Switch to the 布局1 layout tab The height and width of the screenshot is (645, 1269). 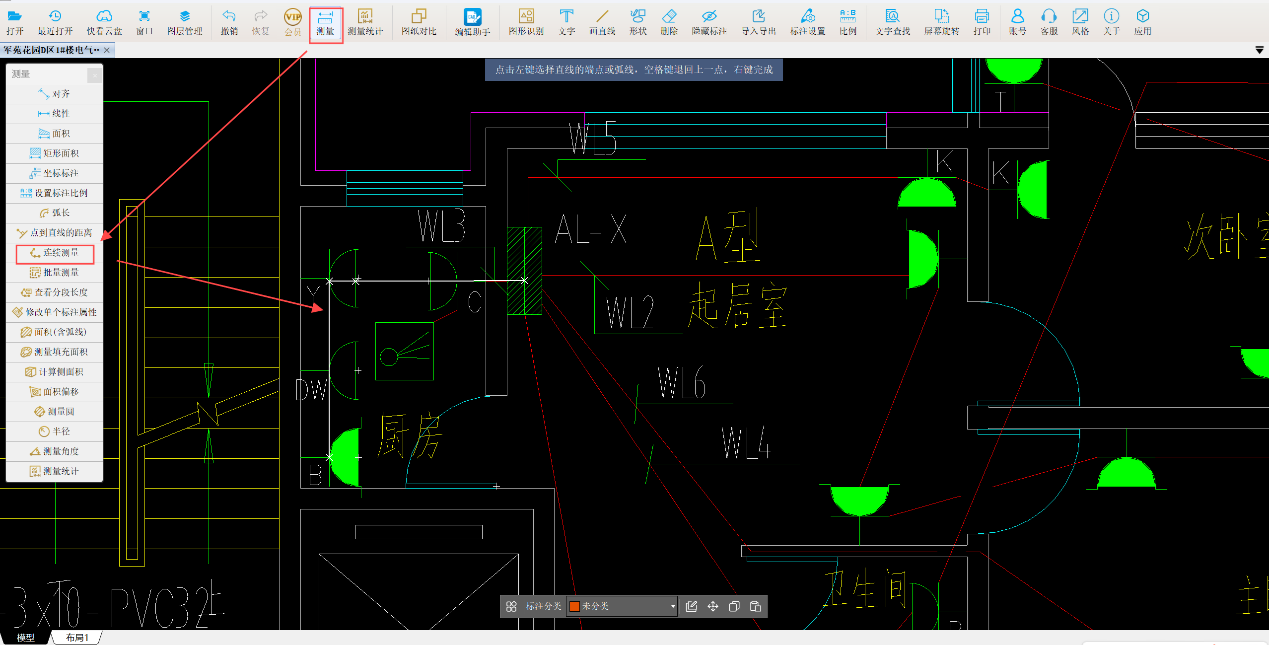click(78, 638)
